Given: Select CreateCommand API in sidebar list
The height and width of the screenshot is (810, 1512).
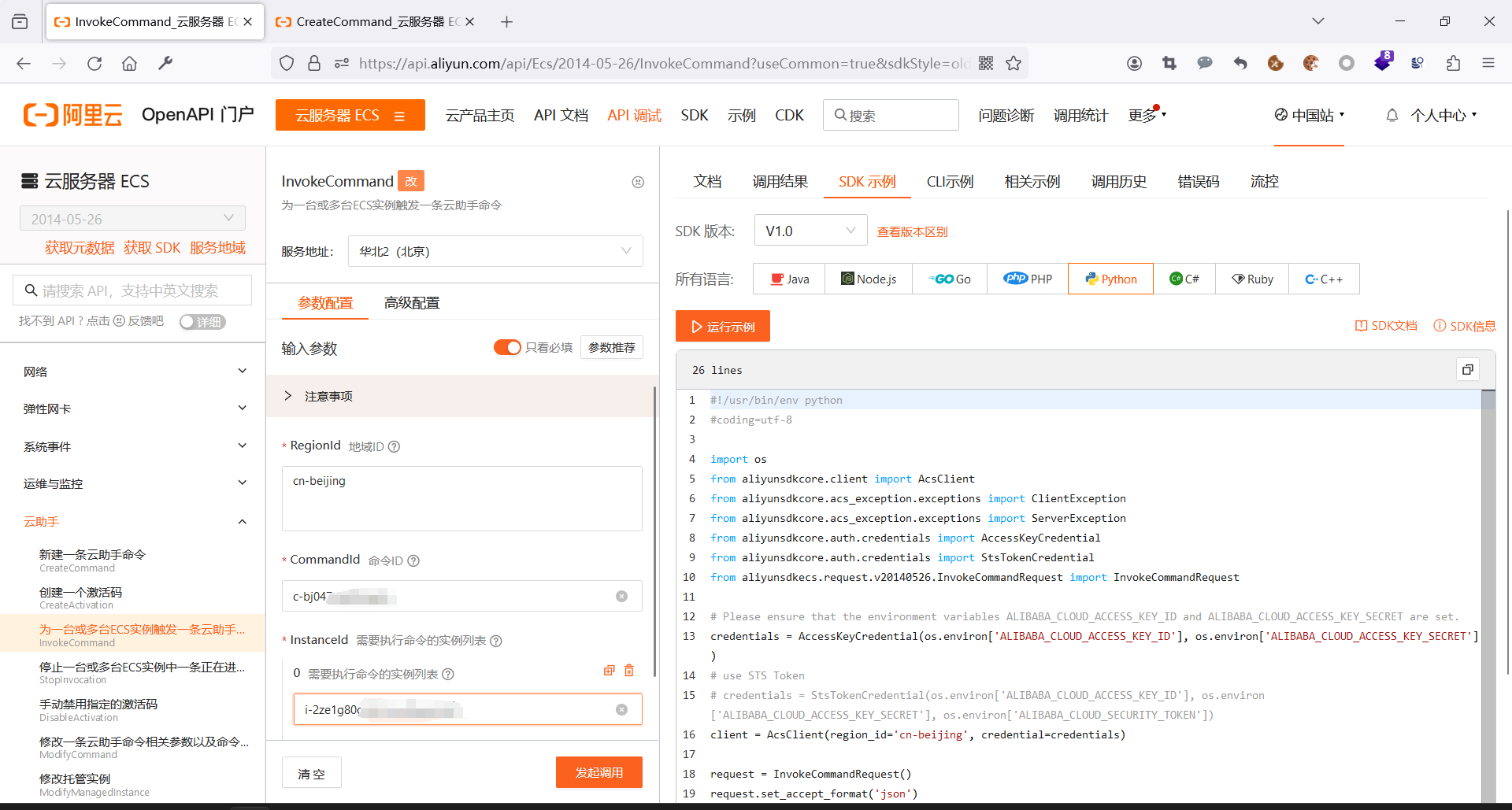Looking at the screenshot, I should click(92, 560).
